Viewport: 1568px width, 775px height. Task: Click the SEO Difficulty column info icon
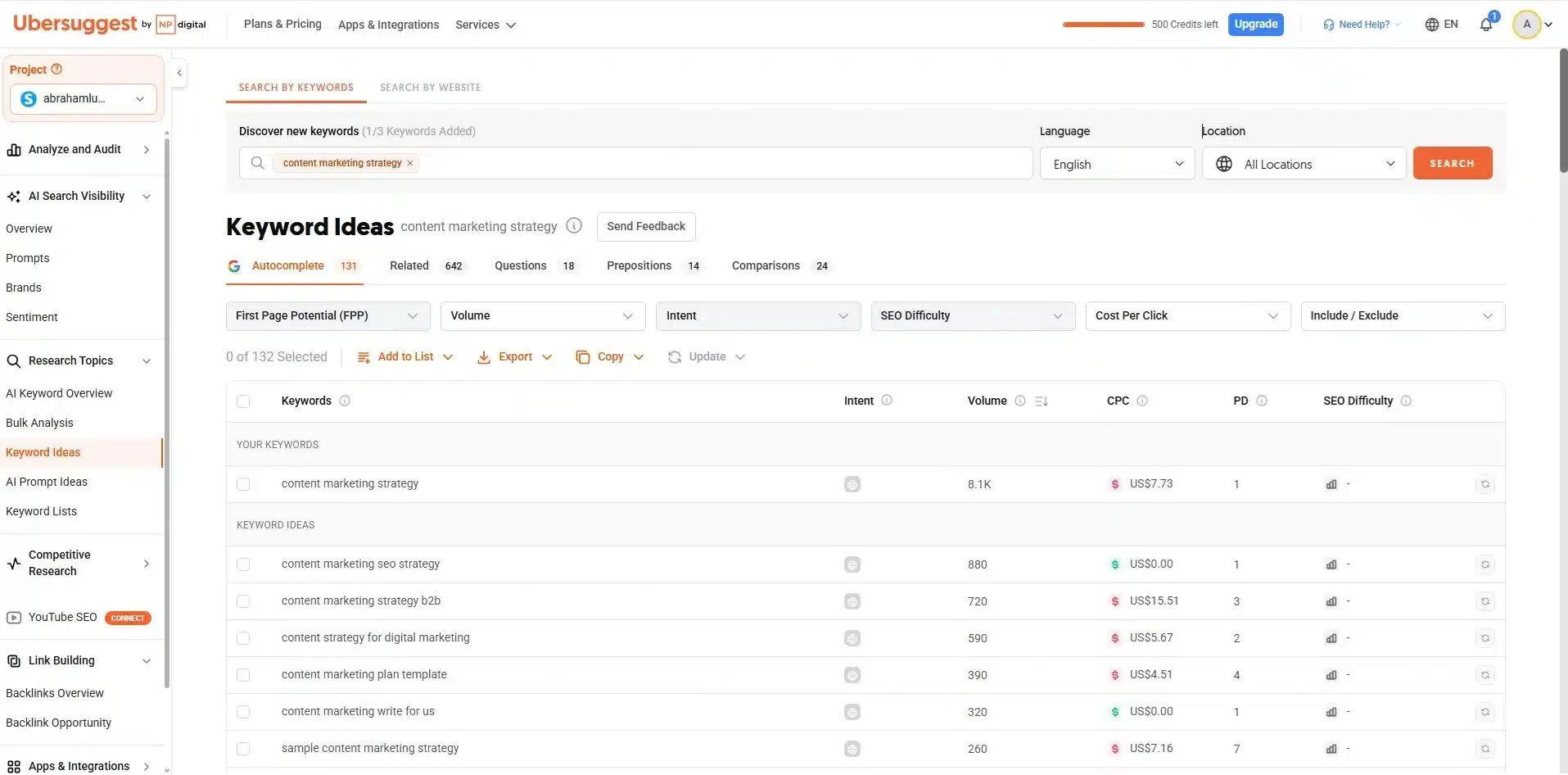(x=1406, y=401)
